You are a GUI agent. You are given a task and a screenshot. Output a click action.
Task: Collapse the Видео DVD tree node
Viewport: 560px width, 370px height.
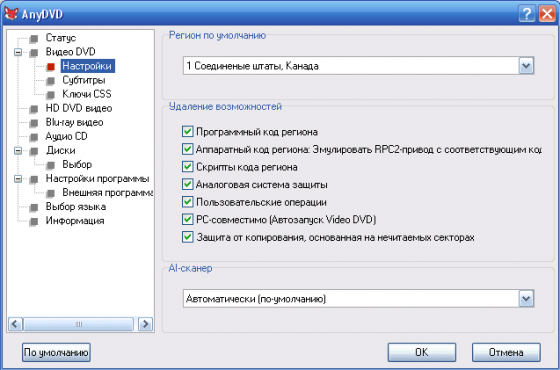18,52
